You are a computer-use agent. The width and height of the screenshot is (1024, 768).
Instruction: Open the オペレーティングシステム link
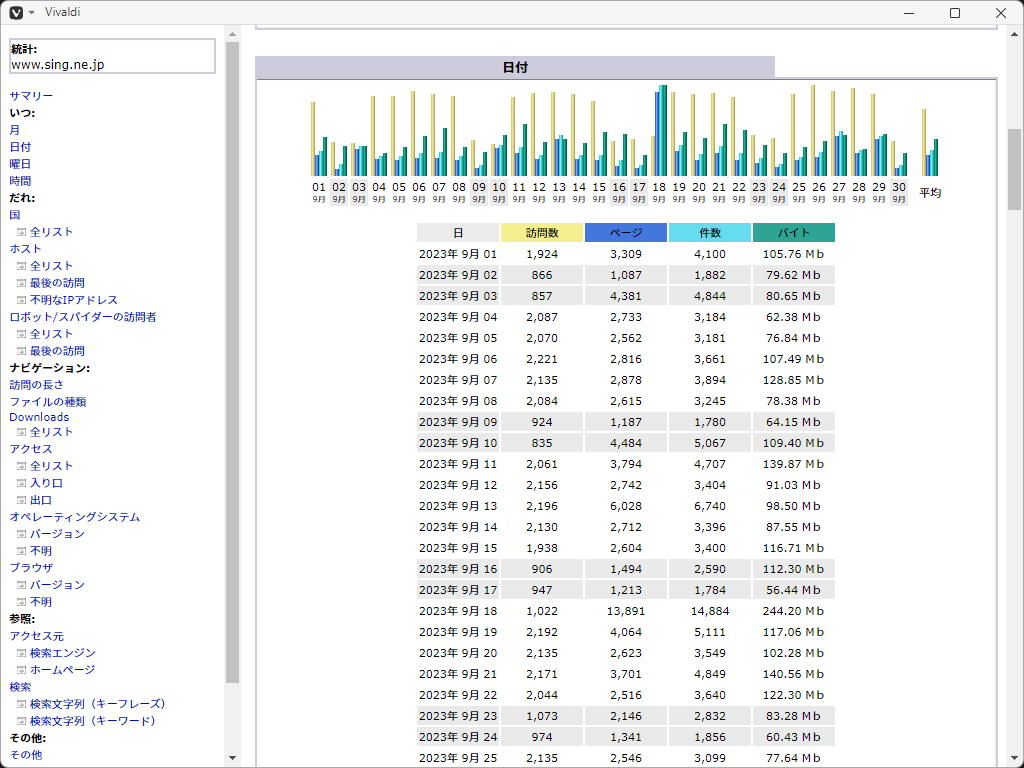75,517
